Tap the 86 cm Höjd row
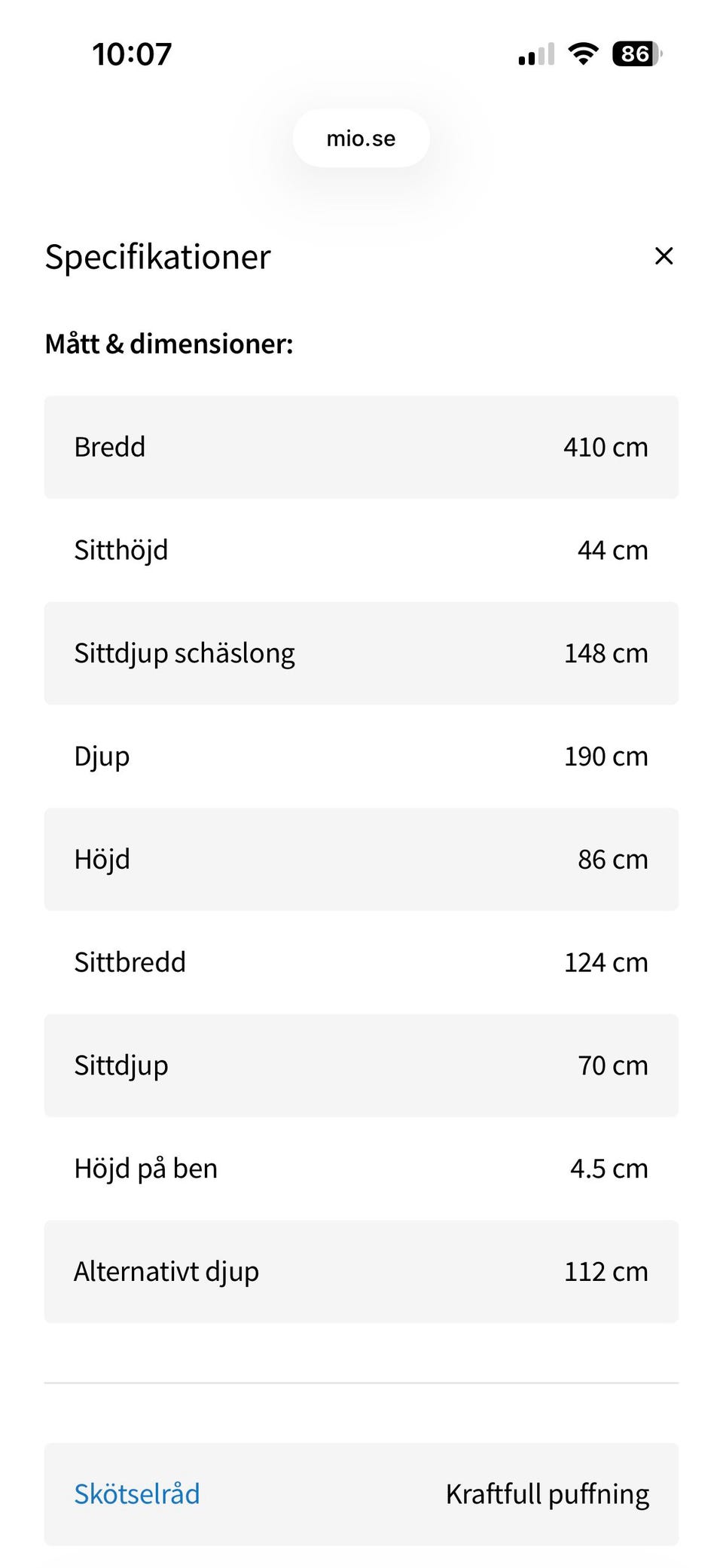The width and height of the screenshot is (723, 1568). (x=361, y=859)
